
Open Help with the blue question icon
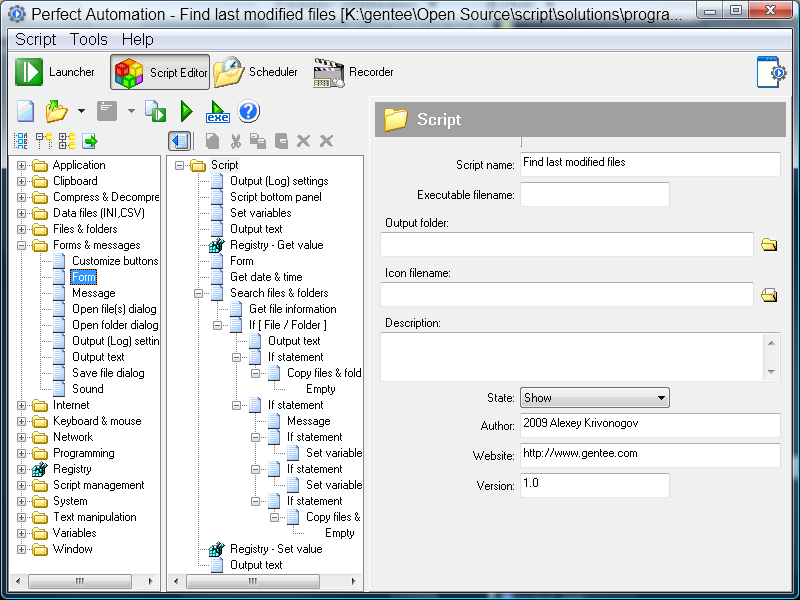tap(248, 111)
